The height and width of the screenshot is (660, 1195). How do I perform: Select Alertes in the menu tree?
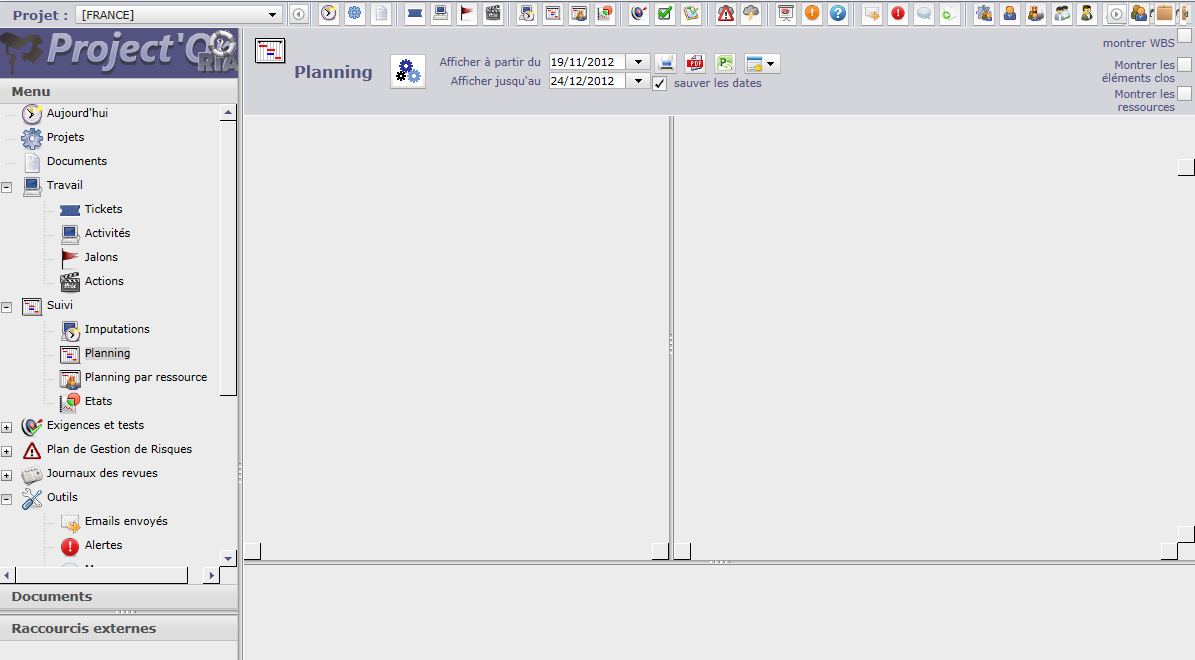(x=104, y=545)
